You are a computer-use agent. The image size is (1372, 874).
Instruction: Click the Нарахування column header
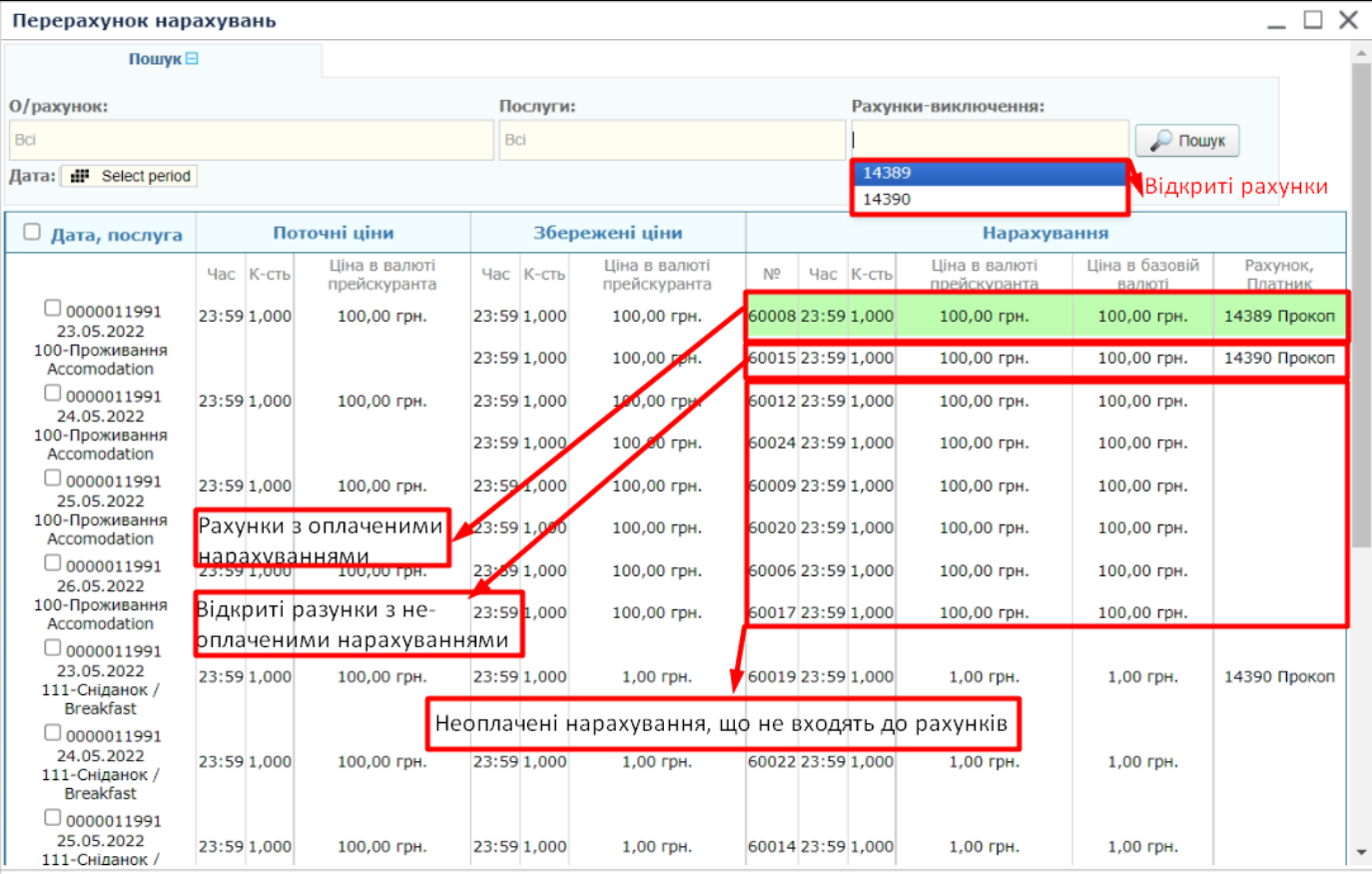[1044, 233]
